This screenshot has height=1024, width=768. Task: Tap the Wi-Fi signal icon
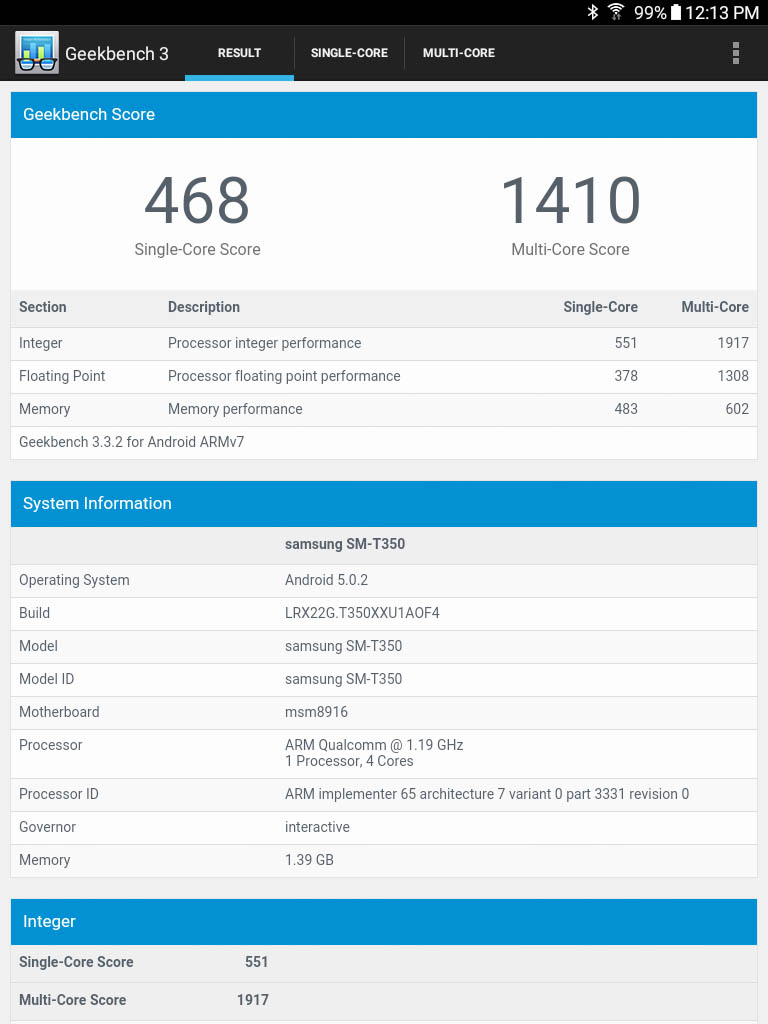tap(616, 12)
